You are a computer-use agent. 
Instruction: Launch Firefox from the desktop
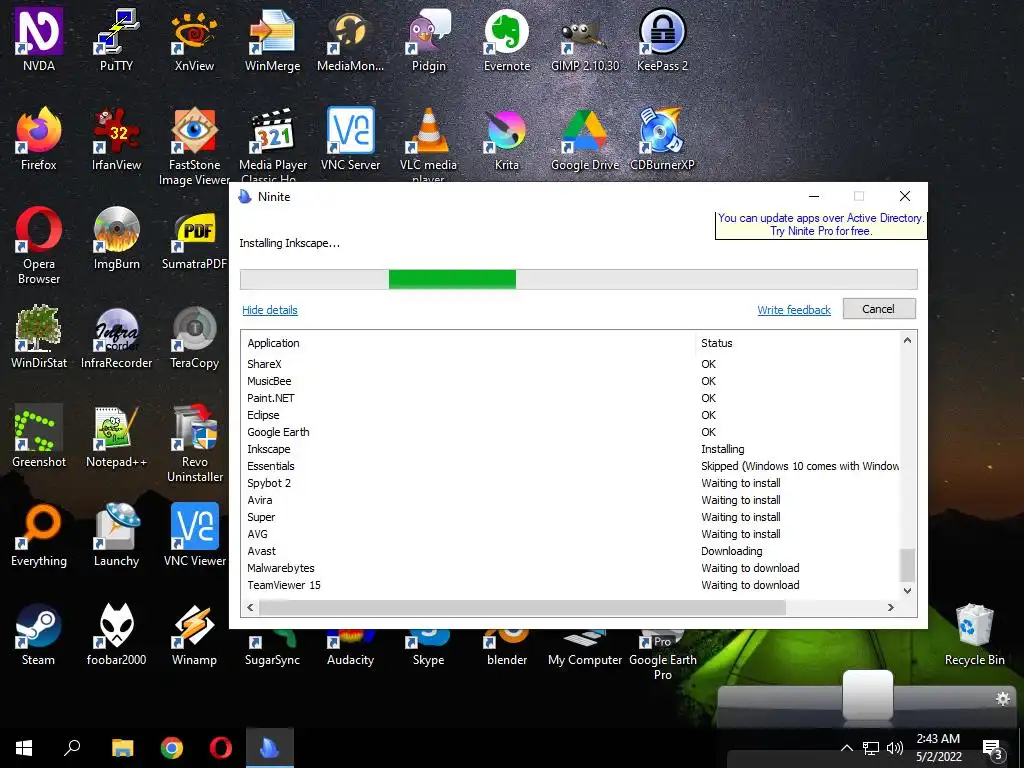[39, 138]
